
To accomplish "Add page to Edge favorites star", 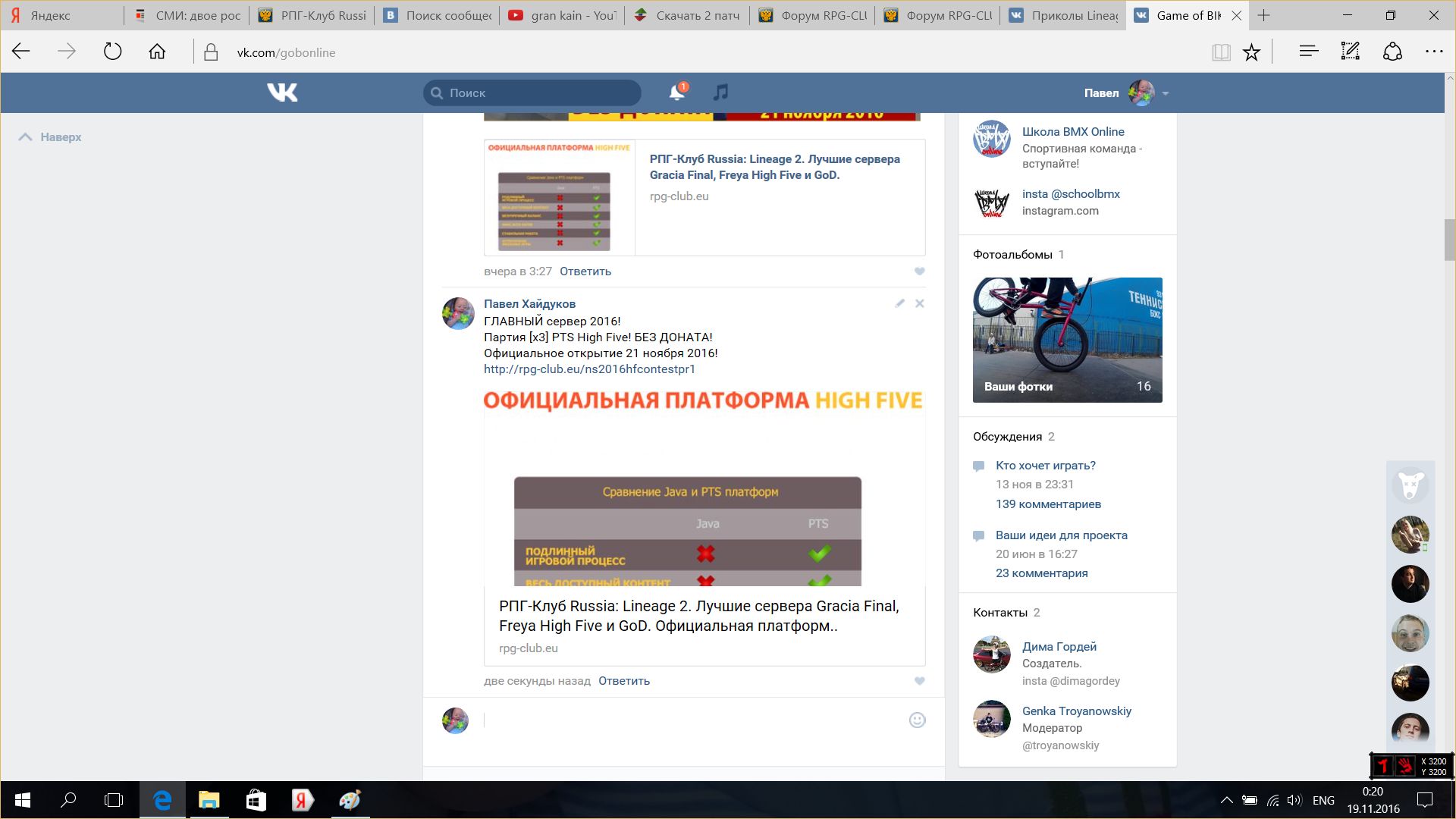I will [1251, 52].
